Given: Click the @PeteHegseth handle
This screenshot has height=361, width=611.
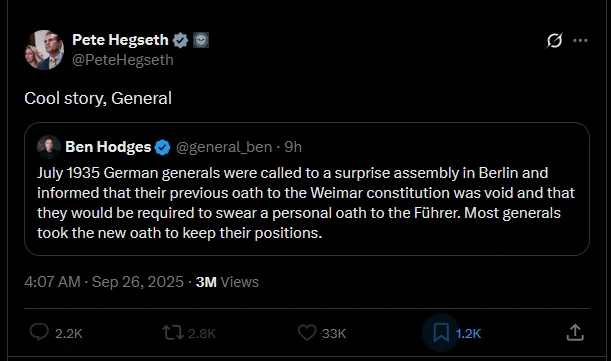Looking at the screenshot, I should pyautogui.click(x=123, y=60).
